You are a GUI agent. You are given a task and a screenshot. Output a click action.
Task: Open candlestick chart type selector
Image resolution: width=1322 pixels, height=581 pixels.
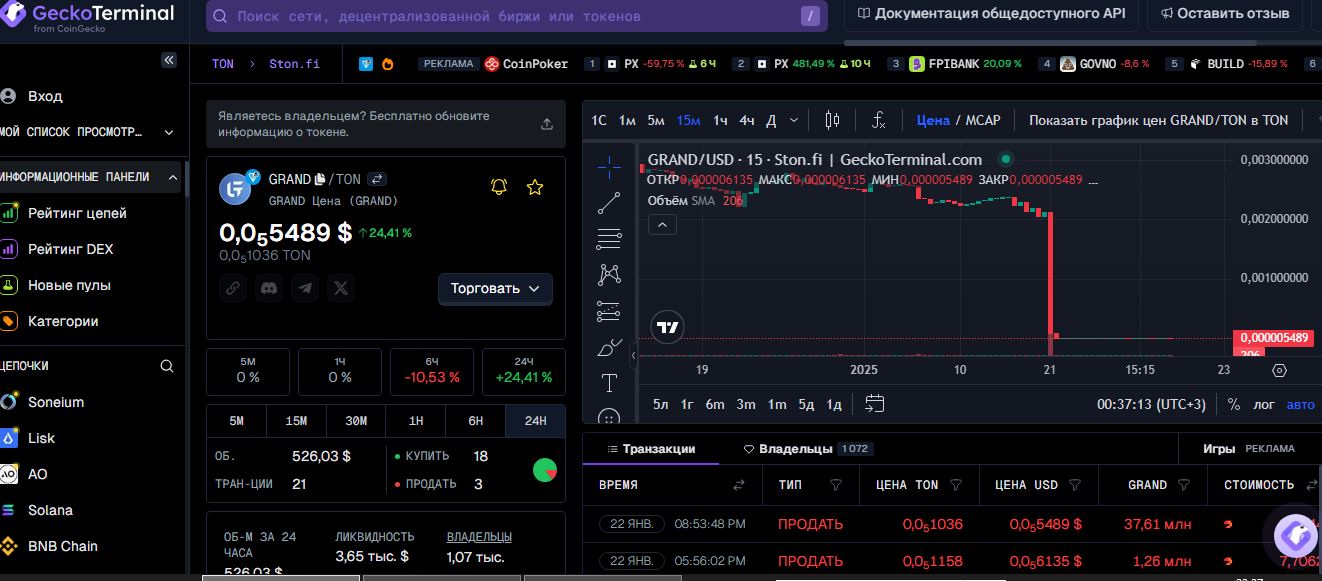click(832, 120)
